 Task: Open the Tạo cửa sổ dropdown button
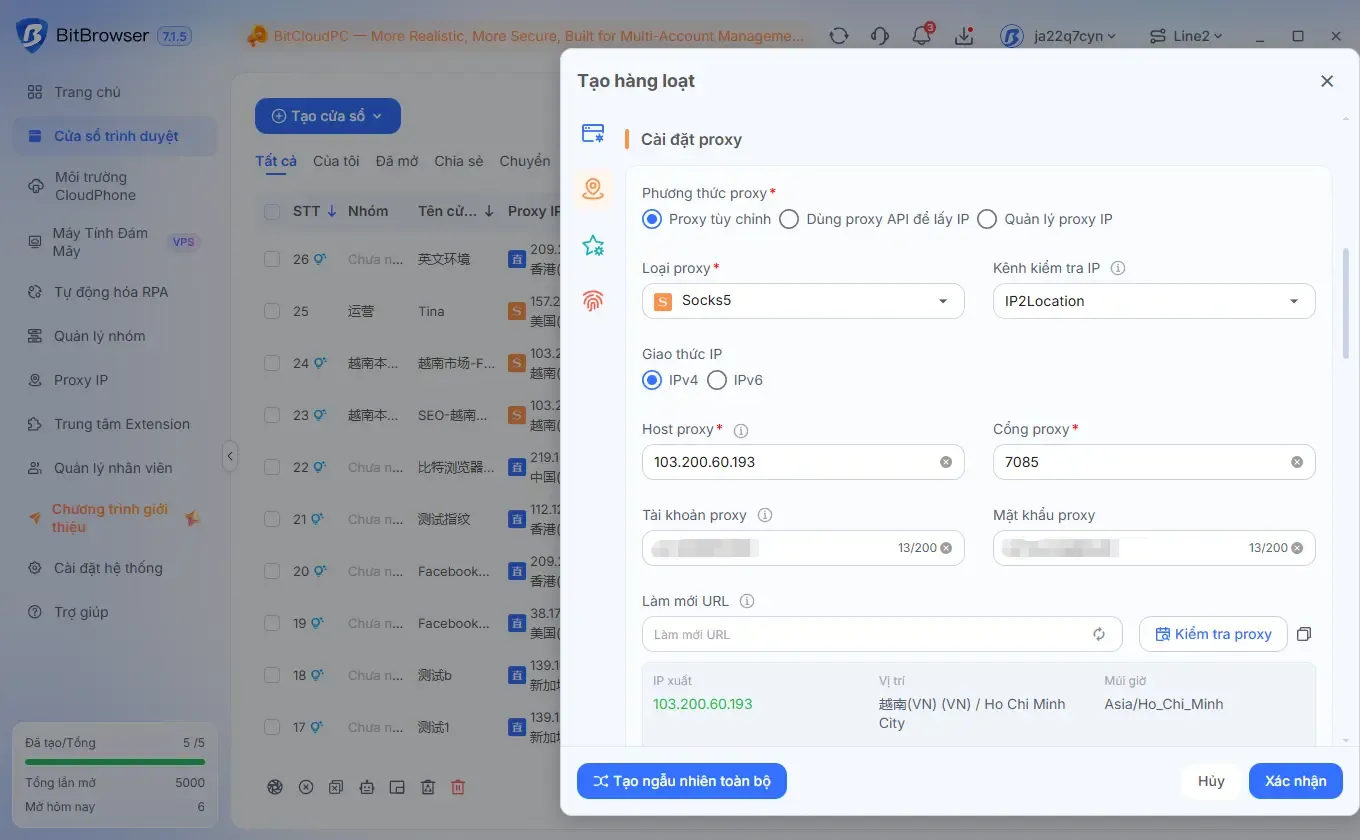point(328,116)
